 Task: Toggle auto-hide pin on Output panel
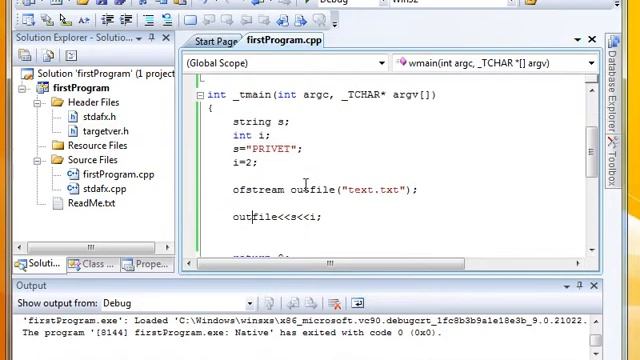(580, 285)
